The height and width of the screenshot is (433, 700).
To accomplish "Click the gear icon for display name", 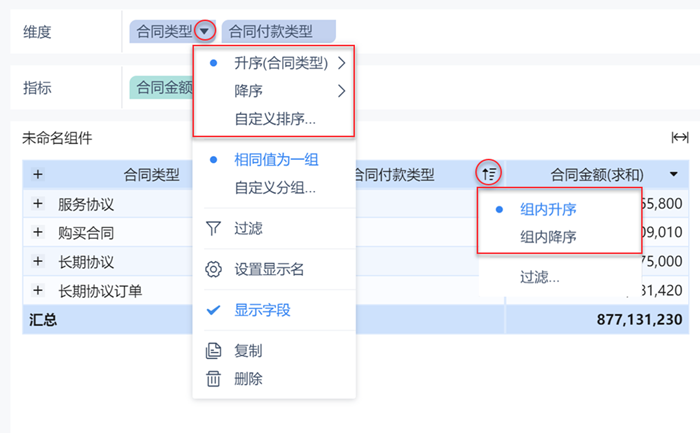I will tap(212, 269).
